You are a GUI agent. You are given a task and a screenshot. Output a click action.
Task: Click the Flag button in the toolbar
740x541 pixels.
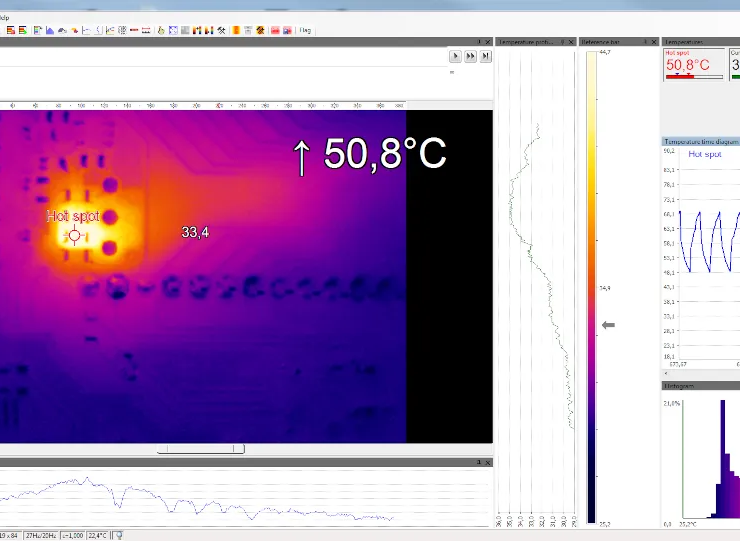305,30
